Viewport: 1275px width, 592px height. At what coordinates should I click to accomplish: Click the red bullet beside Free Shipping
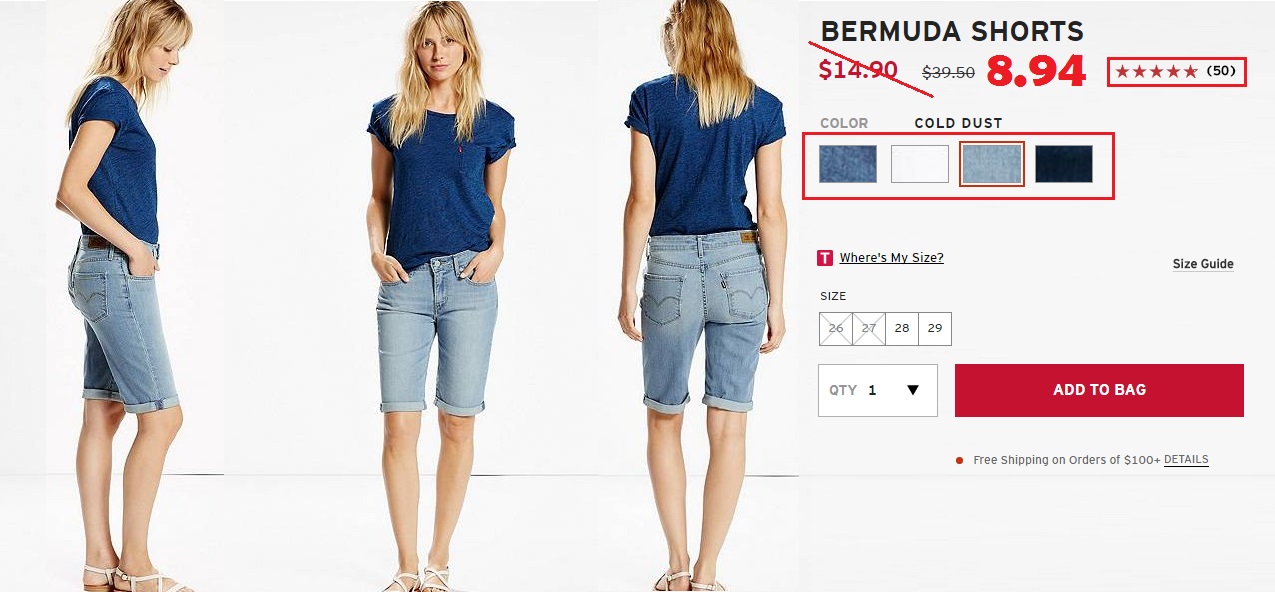[x=960, y=461]
